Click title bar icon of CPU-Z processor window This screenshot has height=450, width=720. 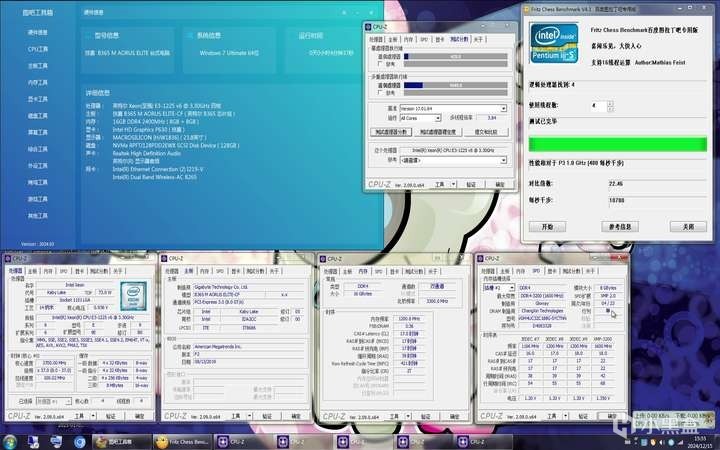tap(8, 259)
